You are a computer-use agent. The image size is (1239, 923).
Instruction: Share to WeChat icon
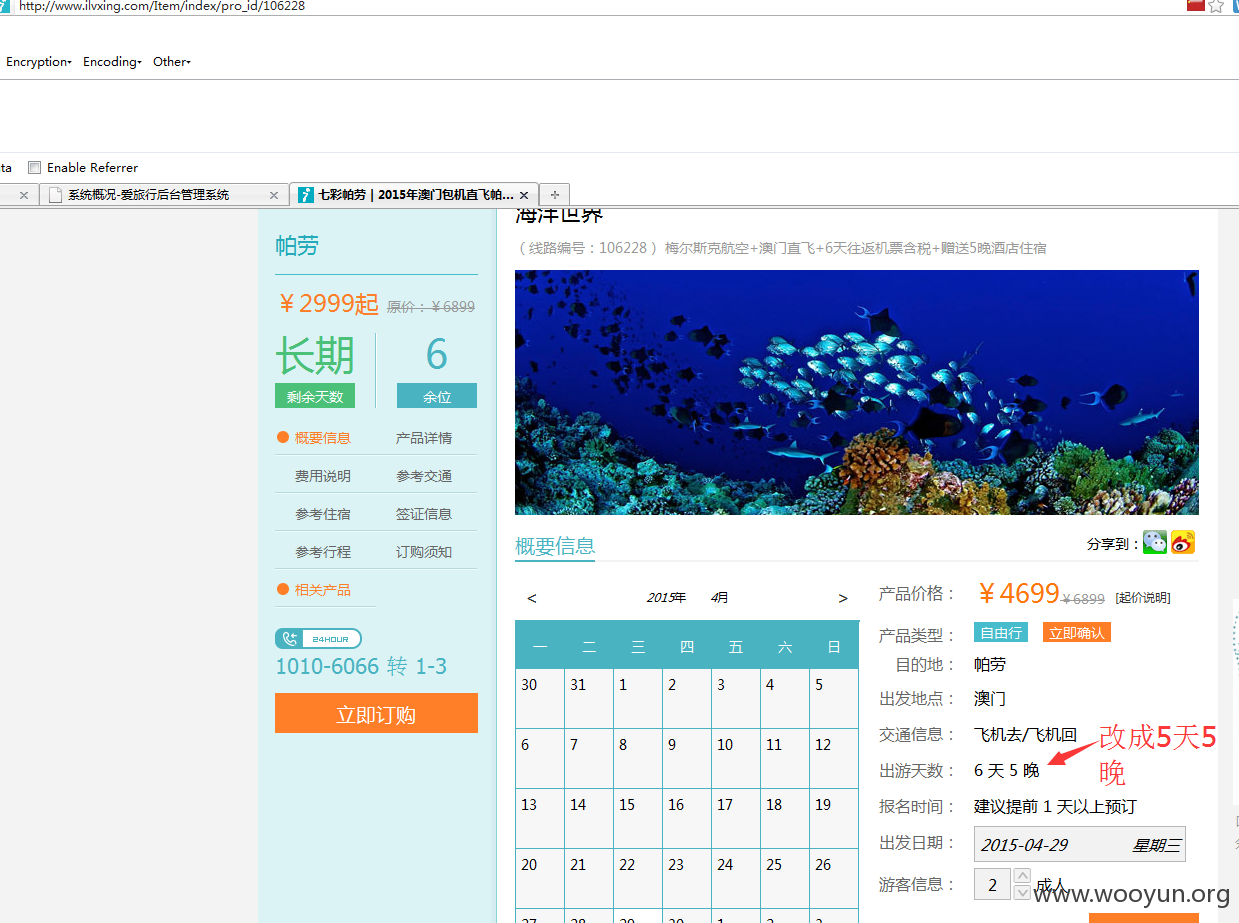point(1155,542)
